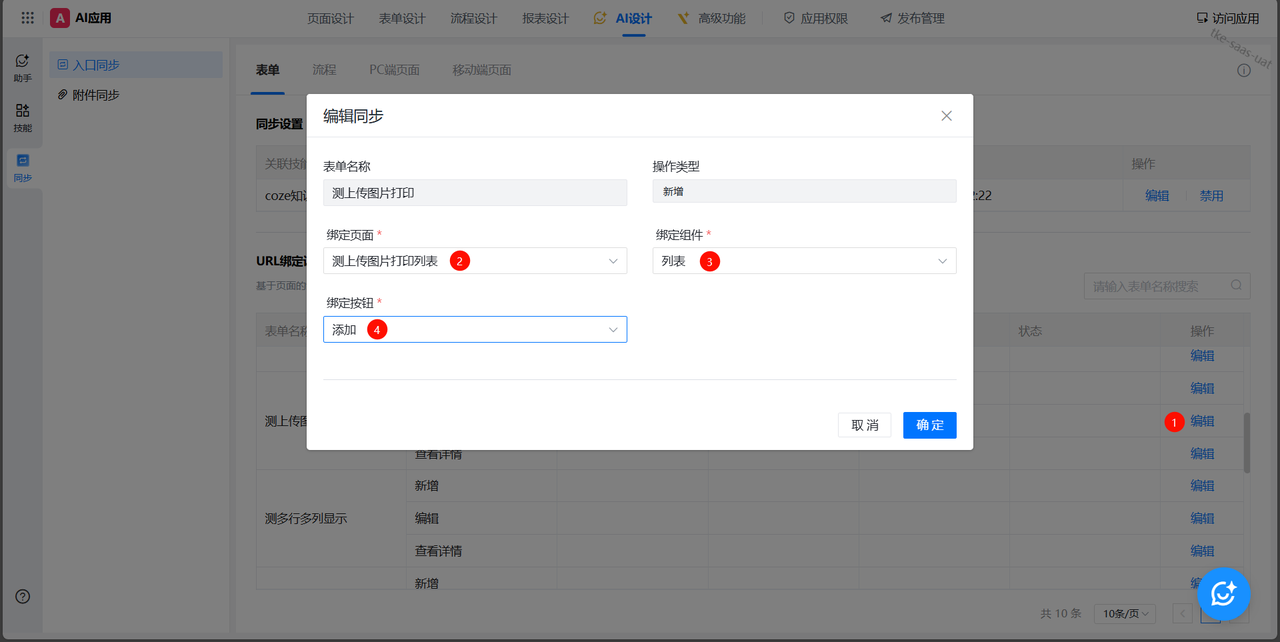1280x642 pixels.
Task: Open the 报表设计 menu item
Action: [545, 18]
